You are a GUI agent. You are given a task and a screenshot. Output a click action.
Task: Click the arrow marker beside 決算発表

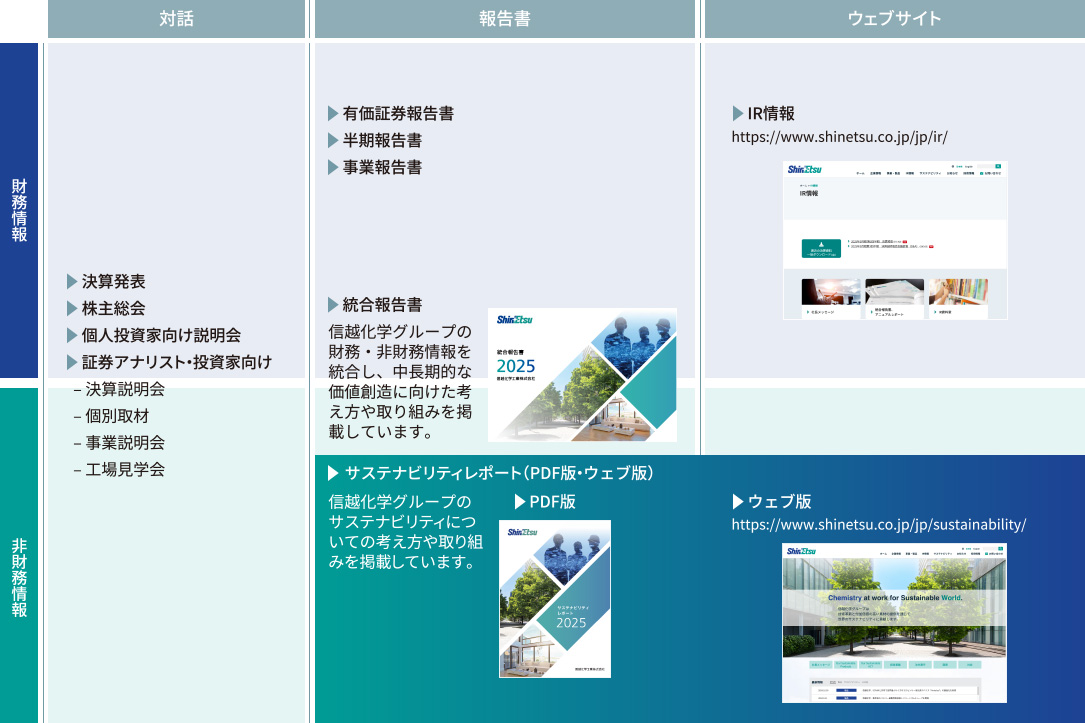(72, 282)
